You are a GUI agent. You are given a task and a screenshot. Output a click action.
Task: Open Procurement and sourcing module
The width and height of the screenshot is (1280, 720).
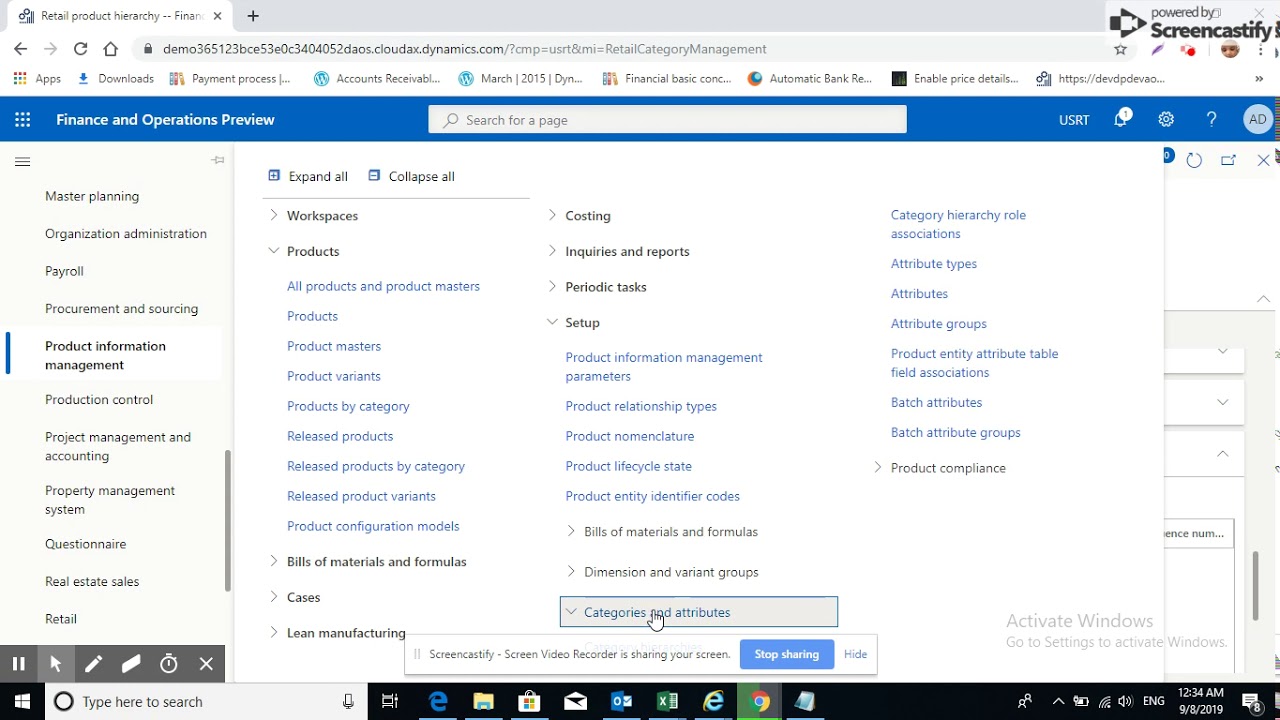121,308
